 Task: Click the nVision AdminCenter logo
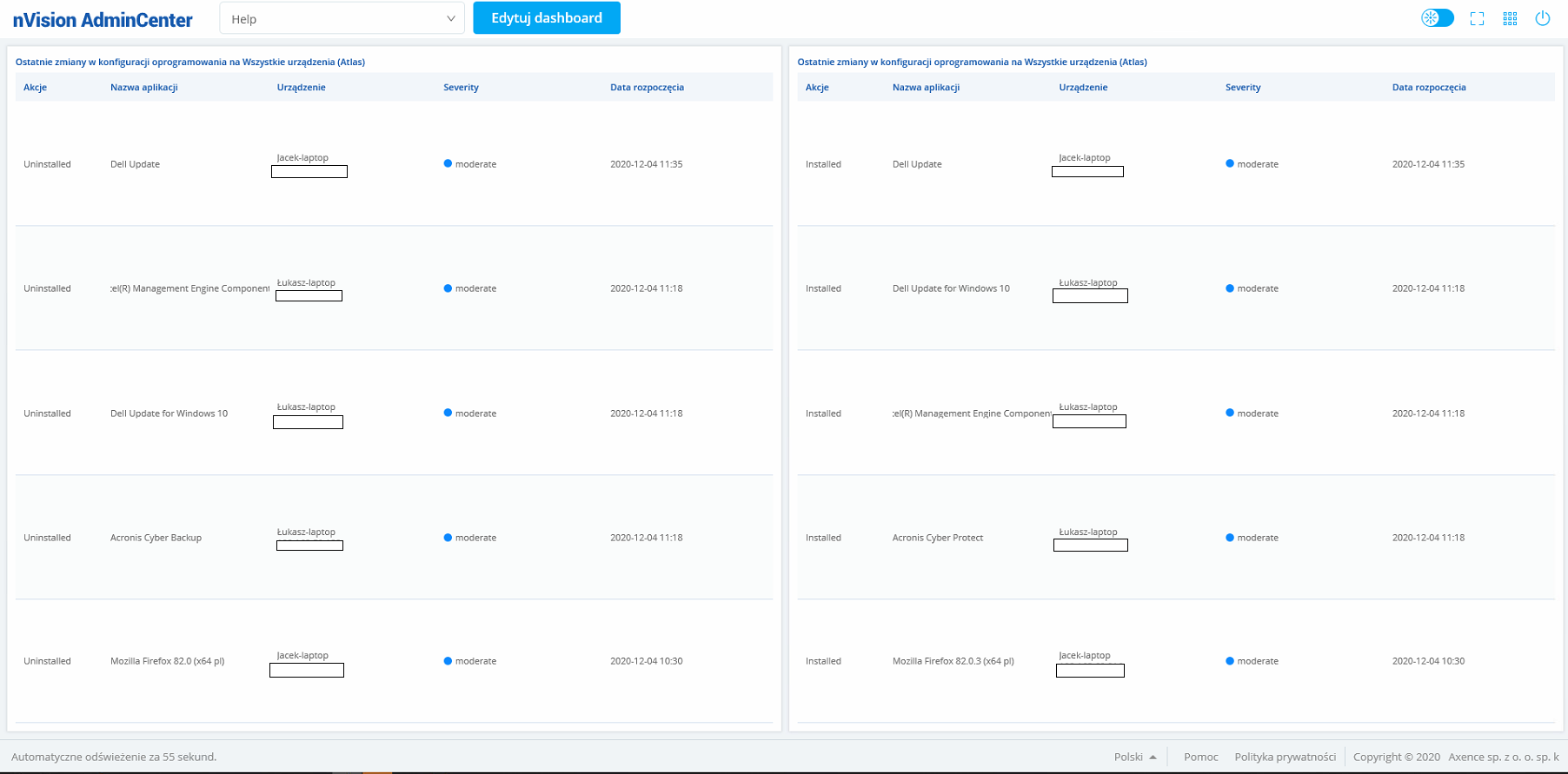[x=103, y=20]
